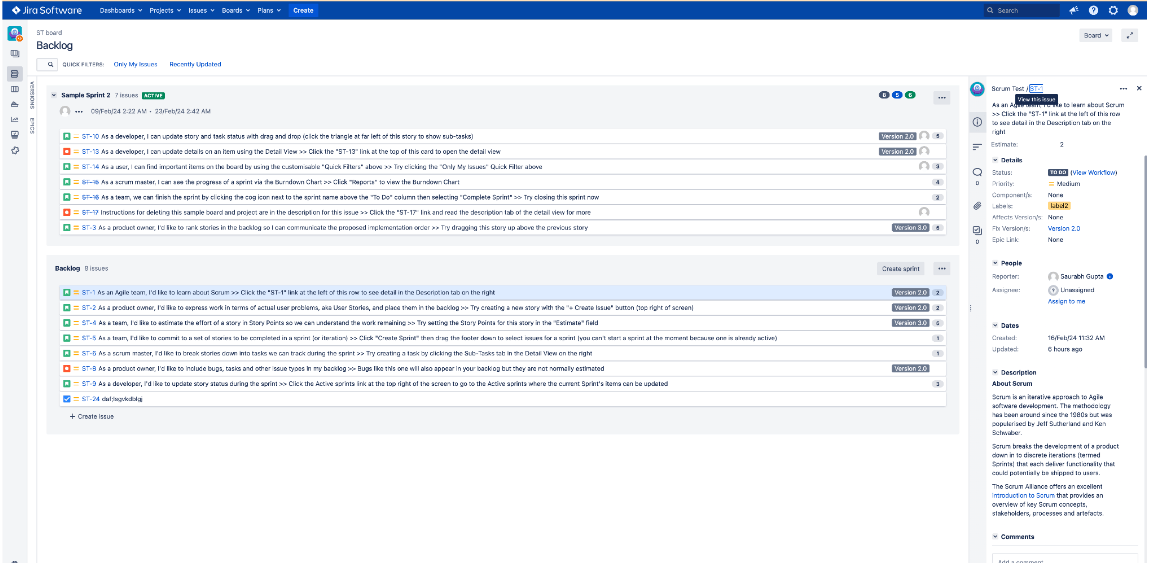Toggle the Recently Updated quick filter
This screenshot has width=1149, height=568.
(195, 64)
